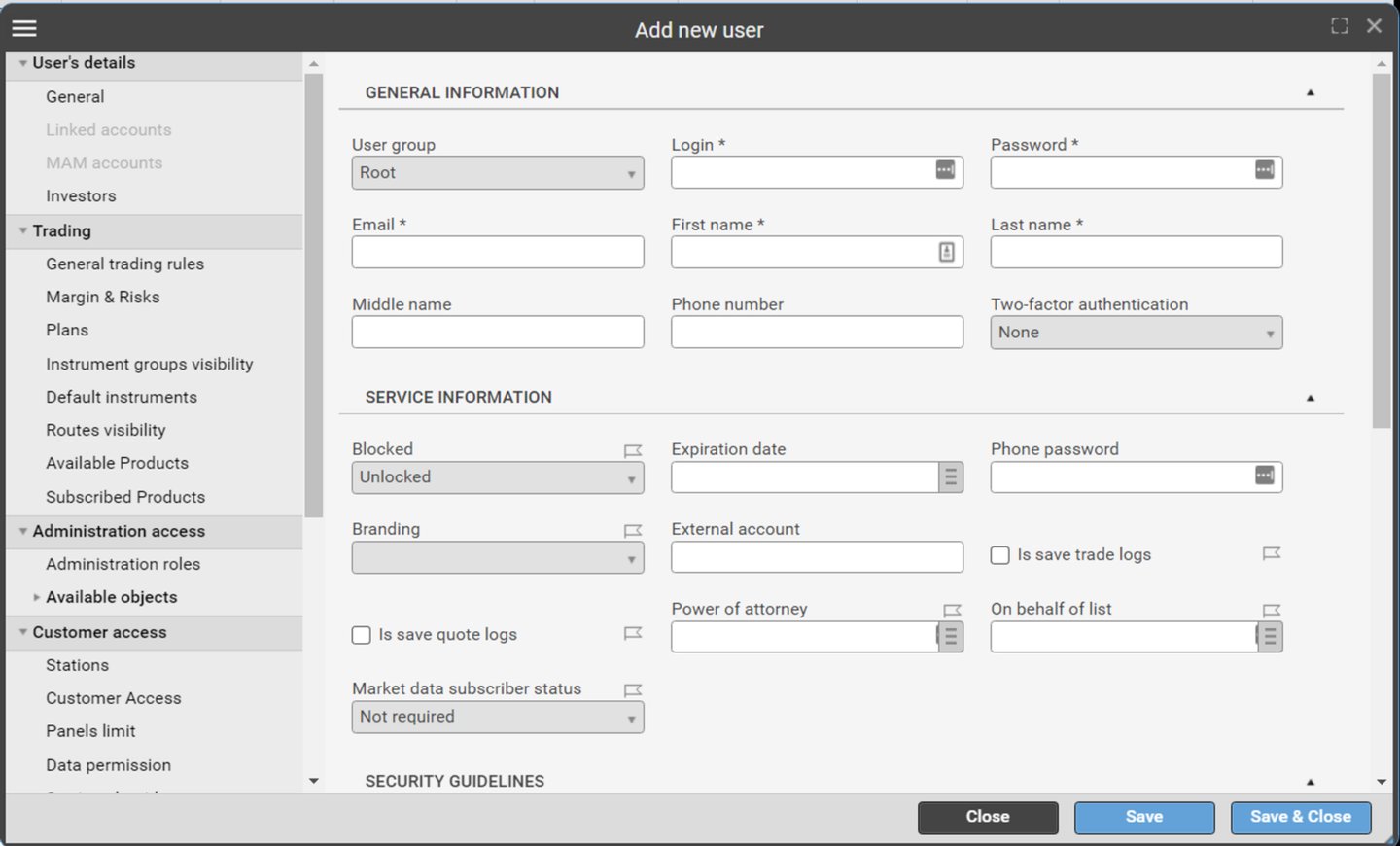Click the user icon in the First name field
The height and width of the screenshot is (846, 1400).
coord(944,252)
